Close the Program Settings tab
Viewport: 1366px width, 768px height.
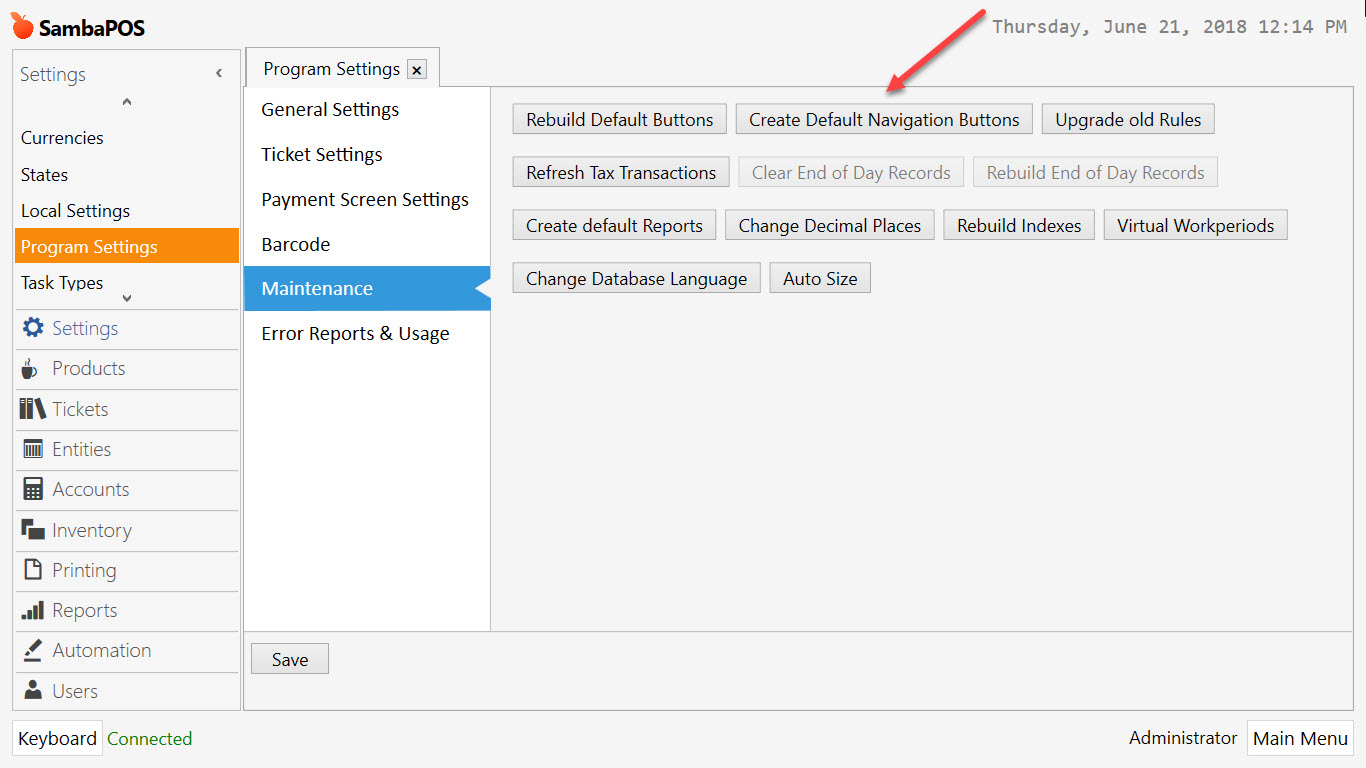(x=416, y=69)
